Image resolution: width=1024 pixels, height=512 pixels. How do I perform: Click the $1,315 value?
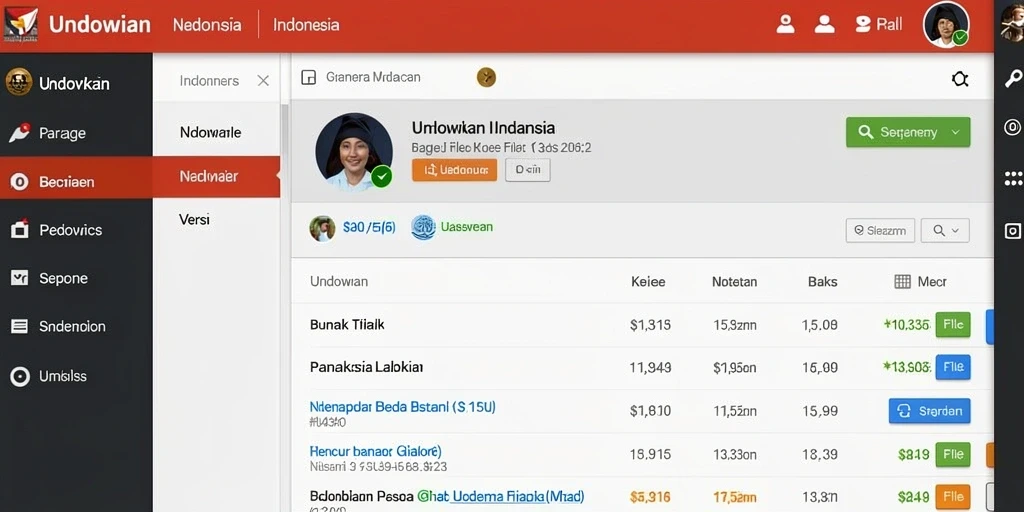pos(650,325)
